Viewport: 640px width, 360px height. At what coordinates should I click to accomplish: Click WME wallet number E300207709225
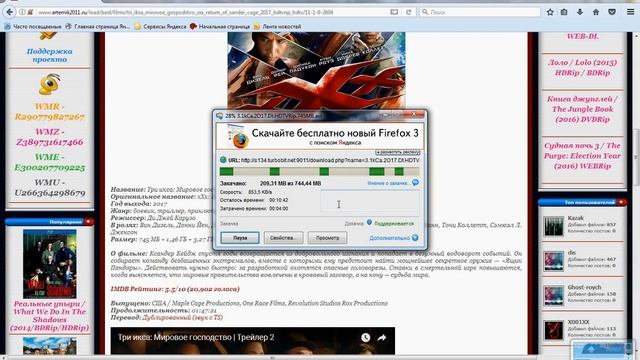tap(50, 167)
